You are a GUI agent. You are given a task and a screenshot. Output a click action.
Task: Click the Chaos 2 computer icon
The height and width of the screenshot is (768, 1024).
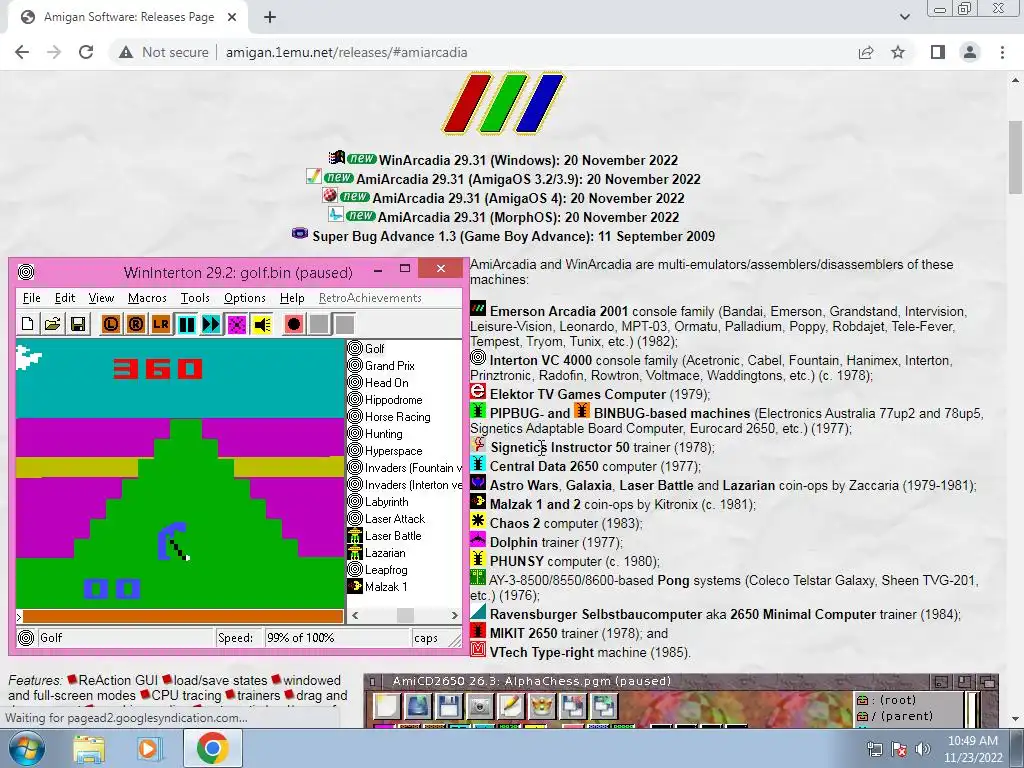click(478, 521)
